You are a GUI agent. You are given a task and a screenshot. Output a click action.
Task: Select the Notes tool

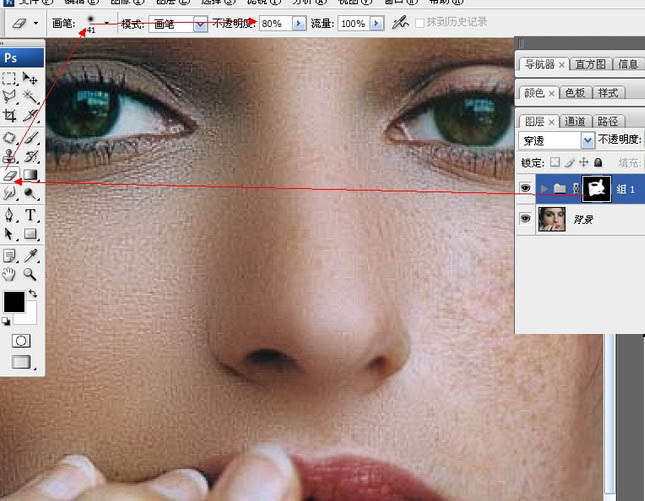click(9, 255)
